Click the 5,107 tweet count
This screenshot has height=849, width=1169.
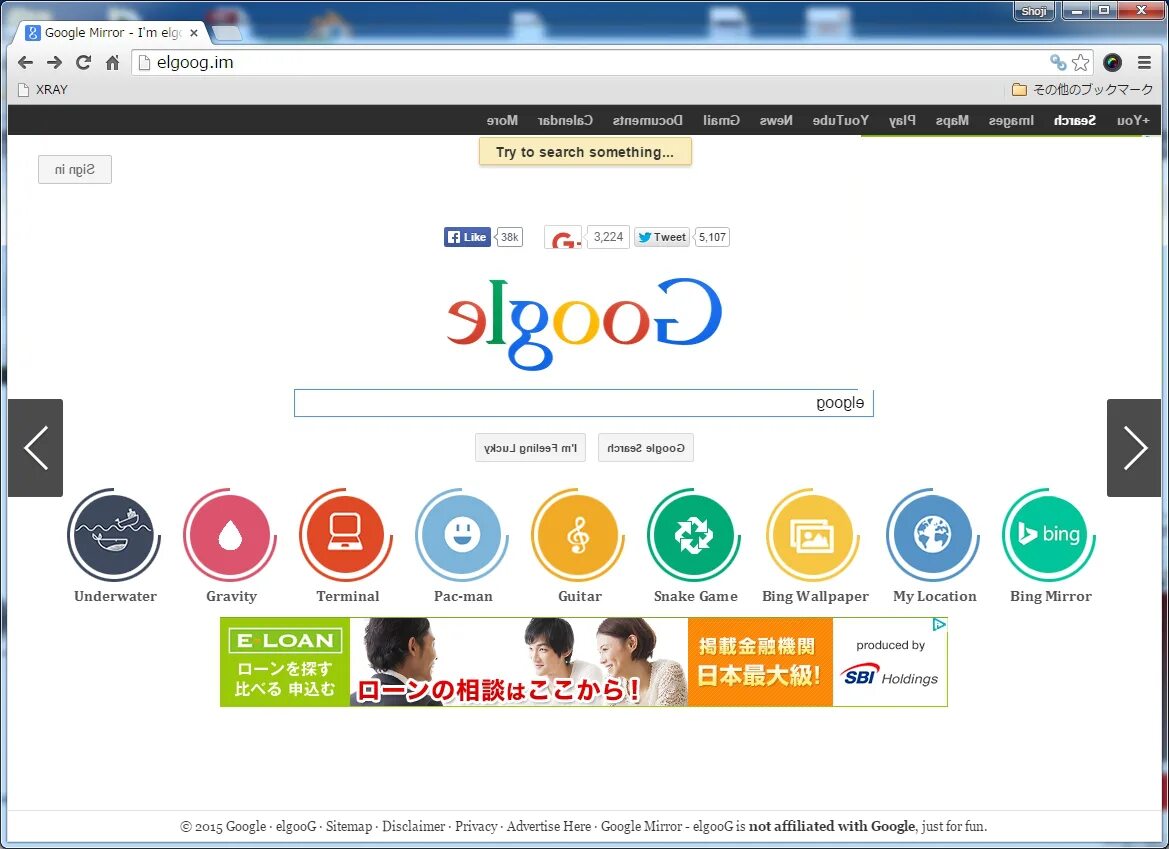click(x=712, y=237)
